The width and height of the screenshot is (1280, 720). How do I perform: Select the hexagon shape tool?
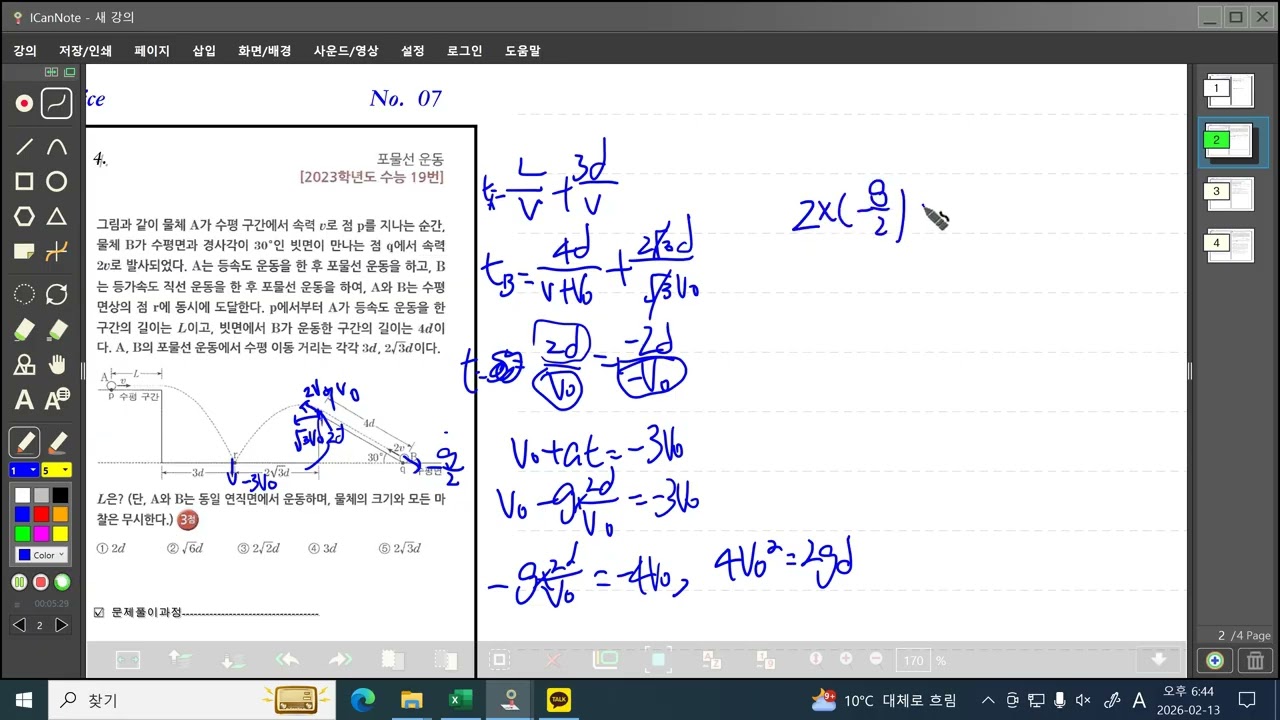point(25,216)
